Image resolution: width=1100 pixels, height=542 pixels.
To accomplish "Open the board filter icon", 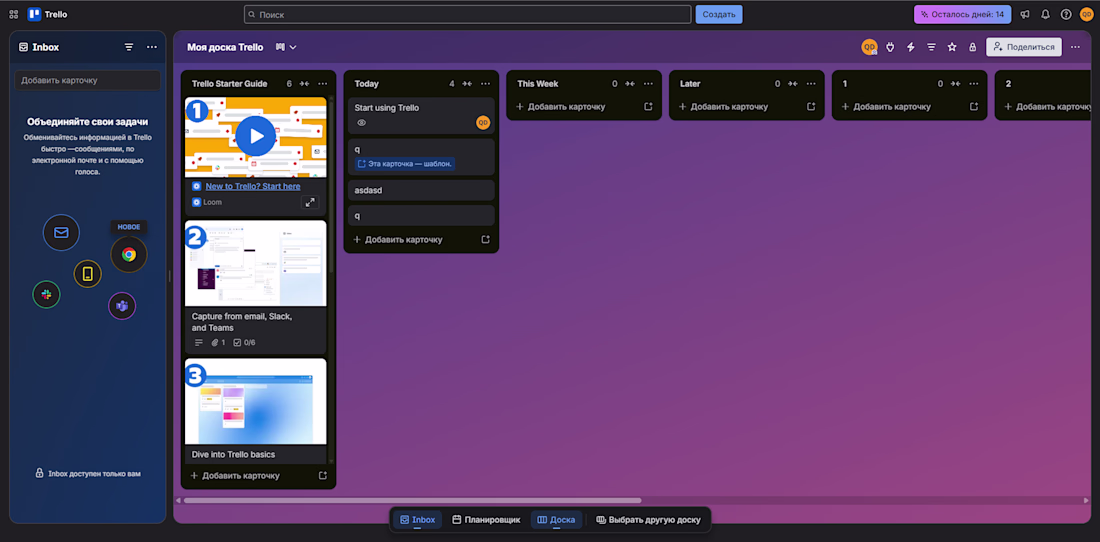I will (x=931, y=47).
